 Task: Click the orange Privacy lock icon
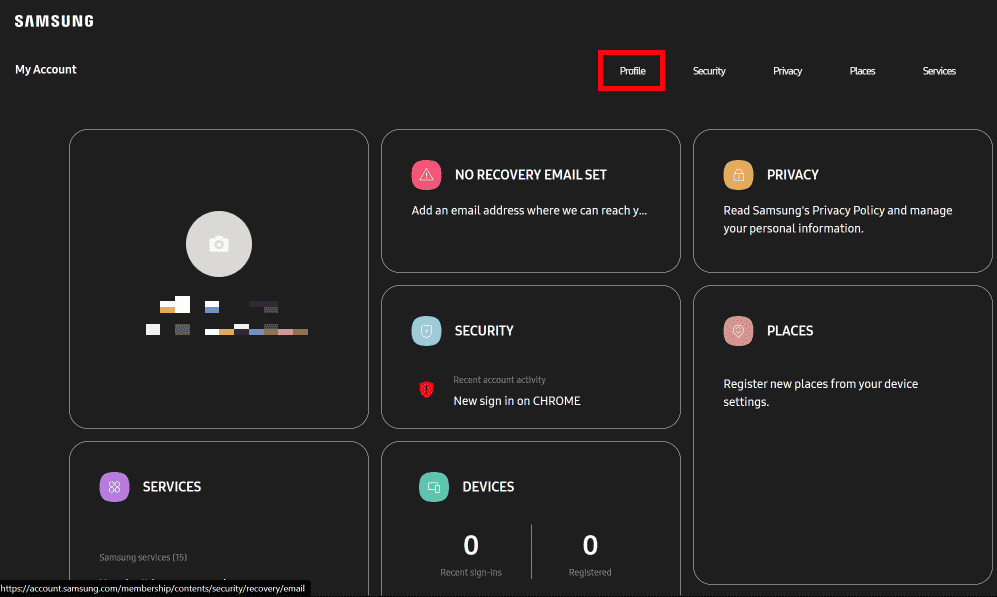tap(738, 175)
